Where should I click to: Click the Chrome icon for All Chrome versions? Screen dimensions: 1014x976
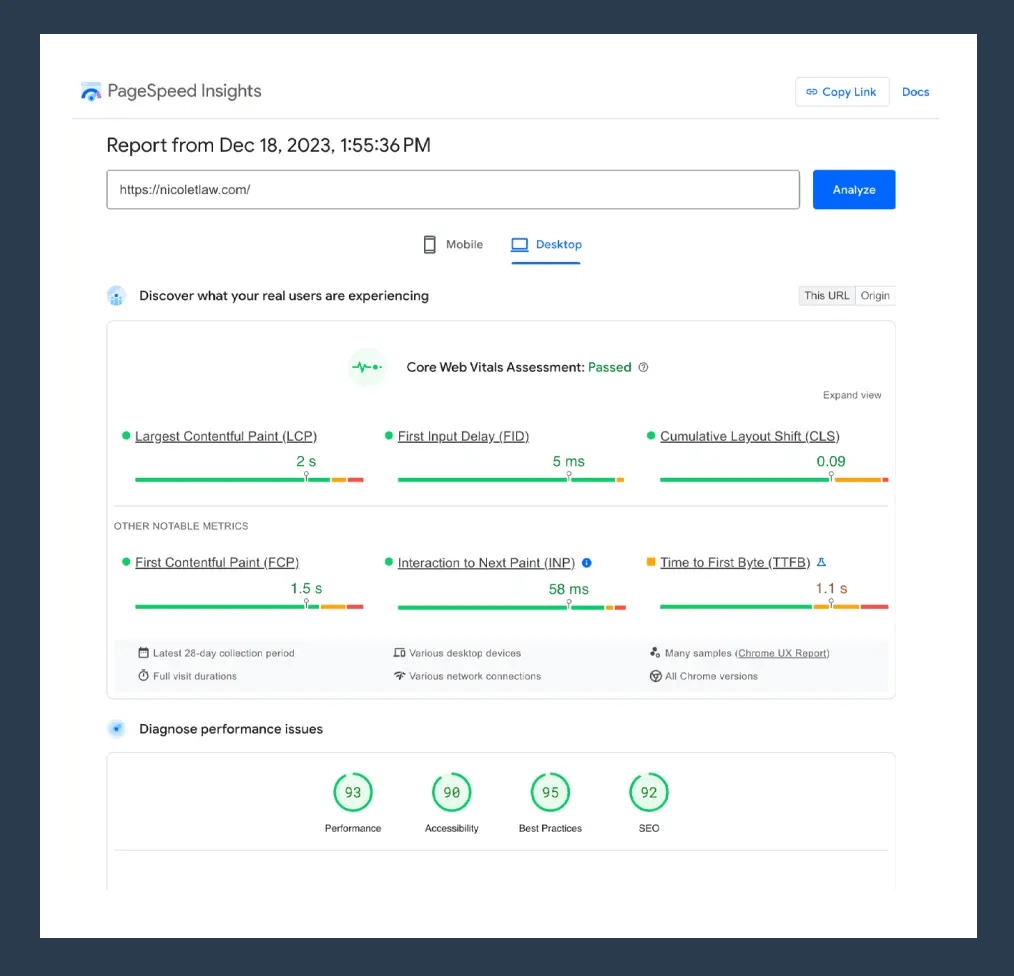point(655,676)
